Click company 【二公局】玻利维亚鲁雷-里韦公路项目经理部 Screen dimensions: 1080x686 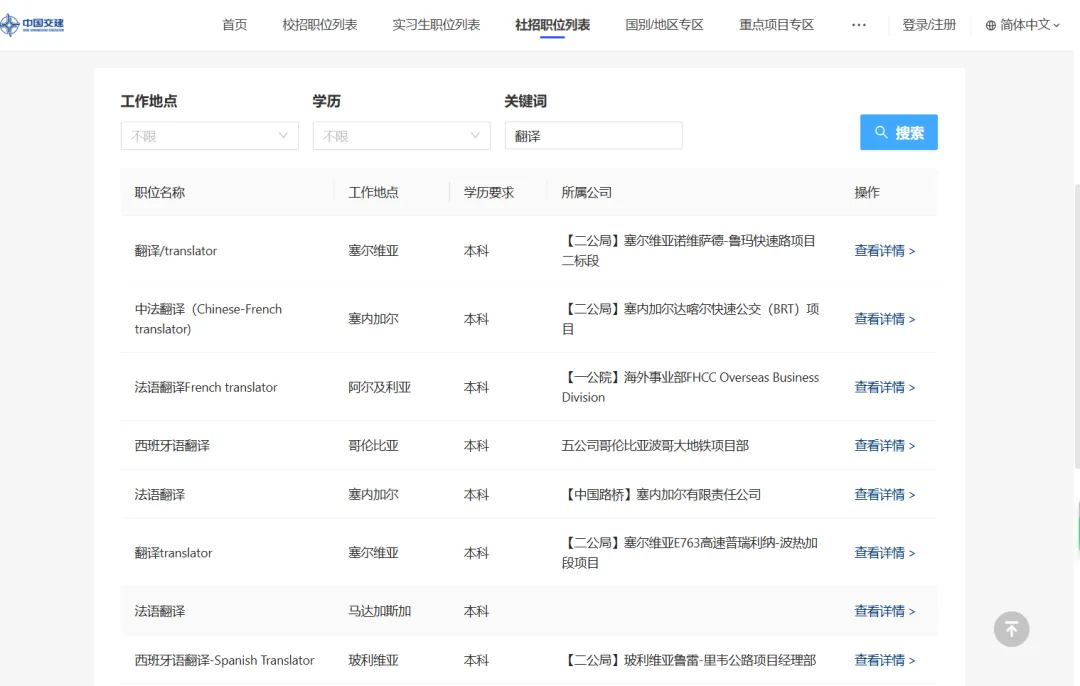coord(689,660)
